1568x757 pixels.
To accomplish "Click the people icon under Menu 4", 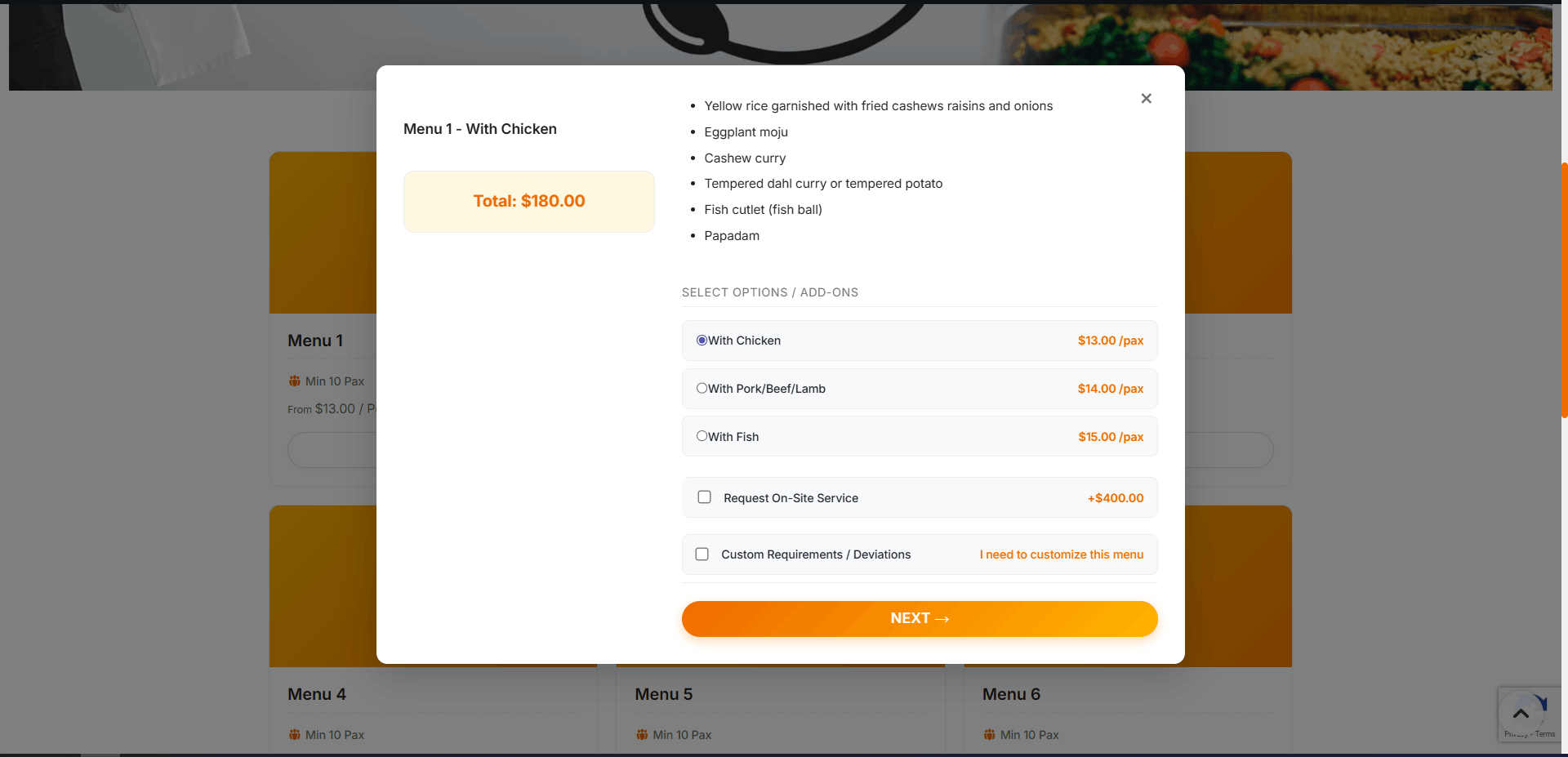I will click(295, 735).
